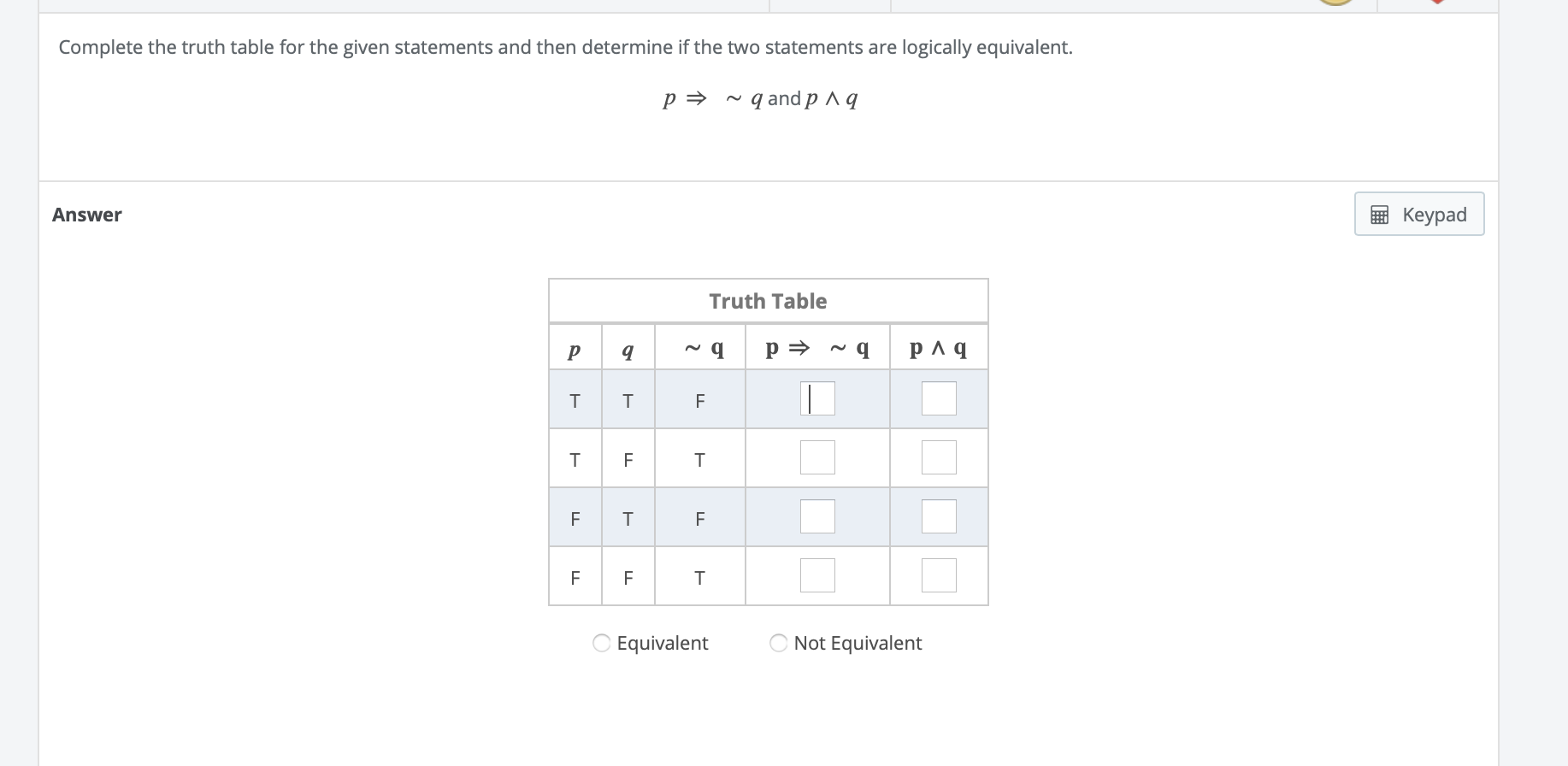Click the Truth Table title header
The width and height of the screenshot is (1568, 766).
pyautogui.click(x=767, y=300)
